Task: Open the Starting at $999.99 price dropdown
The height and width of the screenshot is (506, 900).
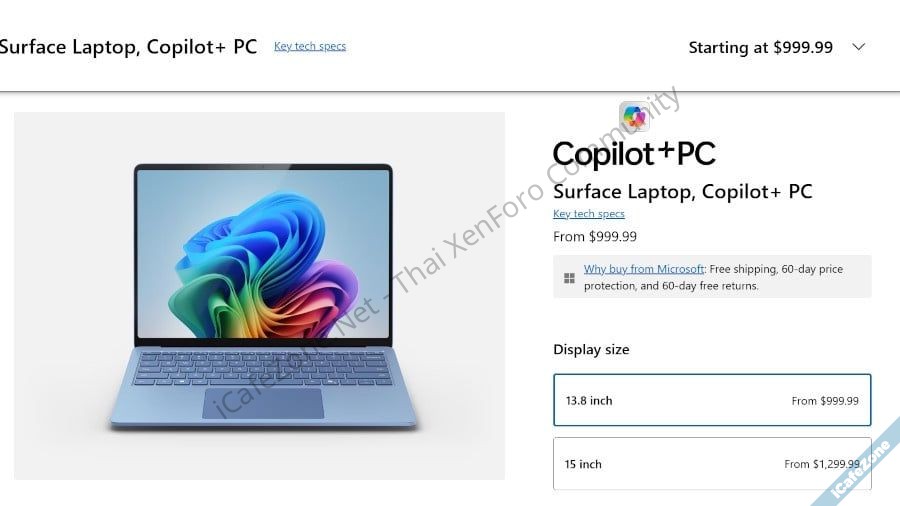Action: (x=761, y=47)
